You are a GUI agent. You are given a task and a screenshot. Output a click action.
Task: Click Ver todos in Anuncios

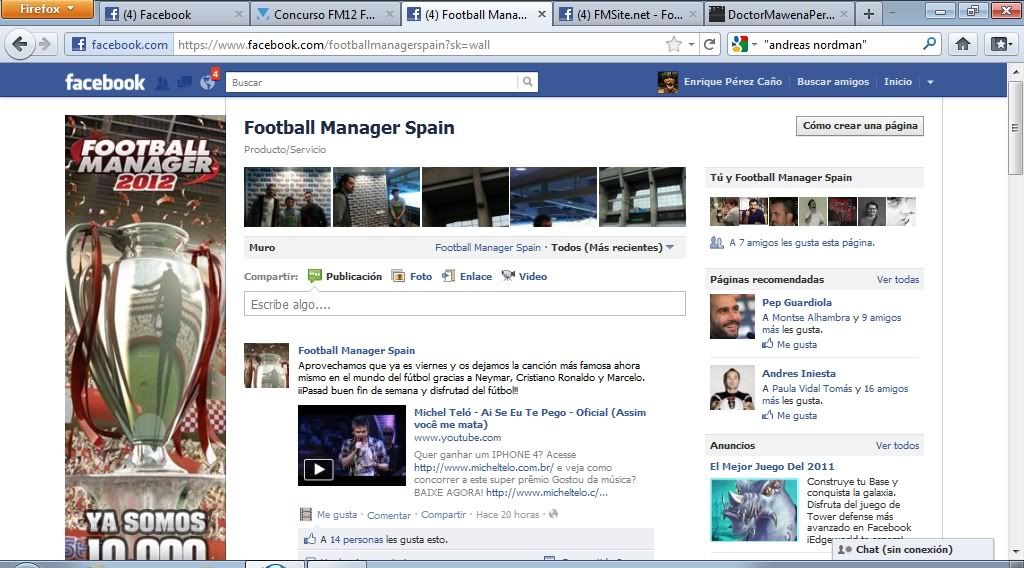pyautogui.click(x=897, y=445)
